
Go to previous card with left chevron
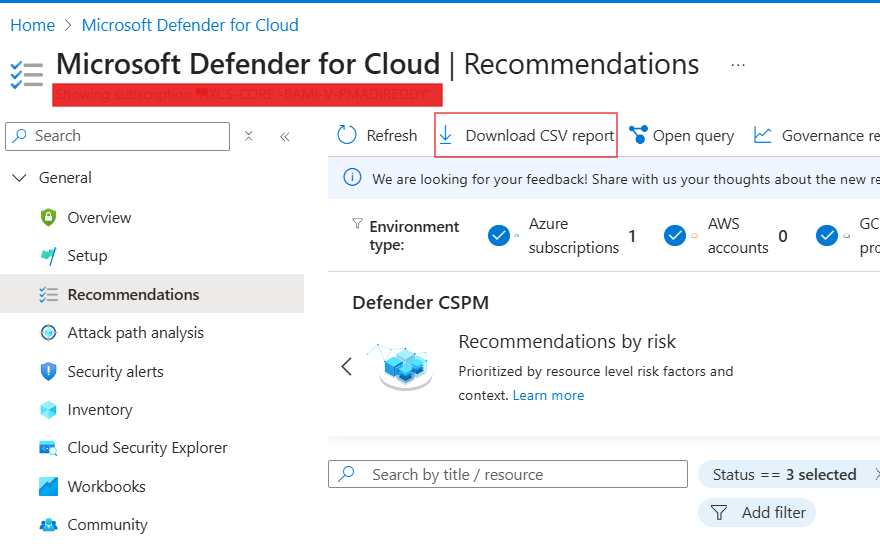tap(346, 367)
